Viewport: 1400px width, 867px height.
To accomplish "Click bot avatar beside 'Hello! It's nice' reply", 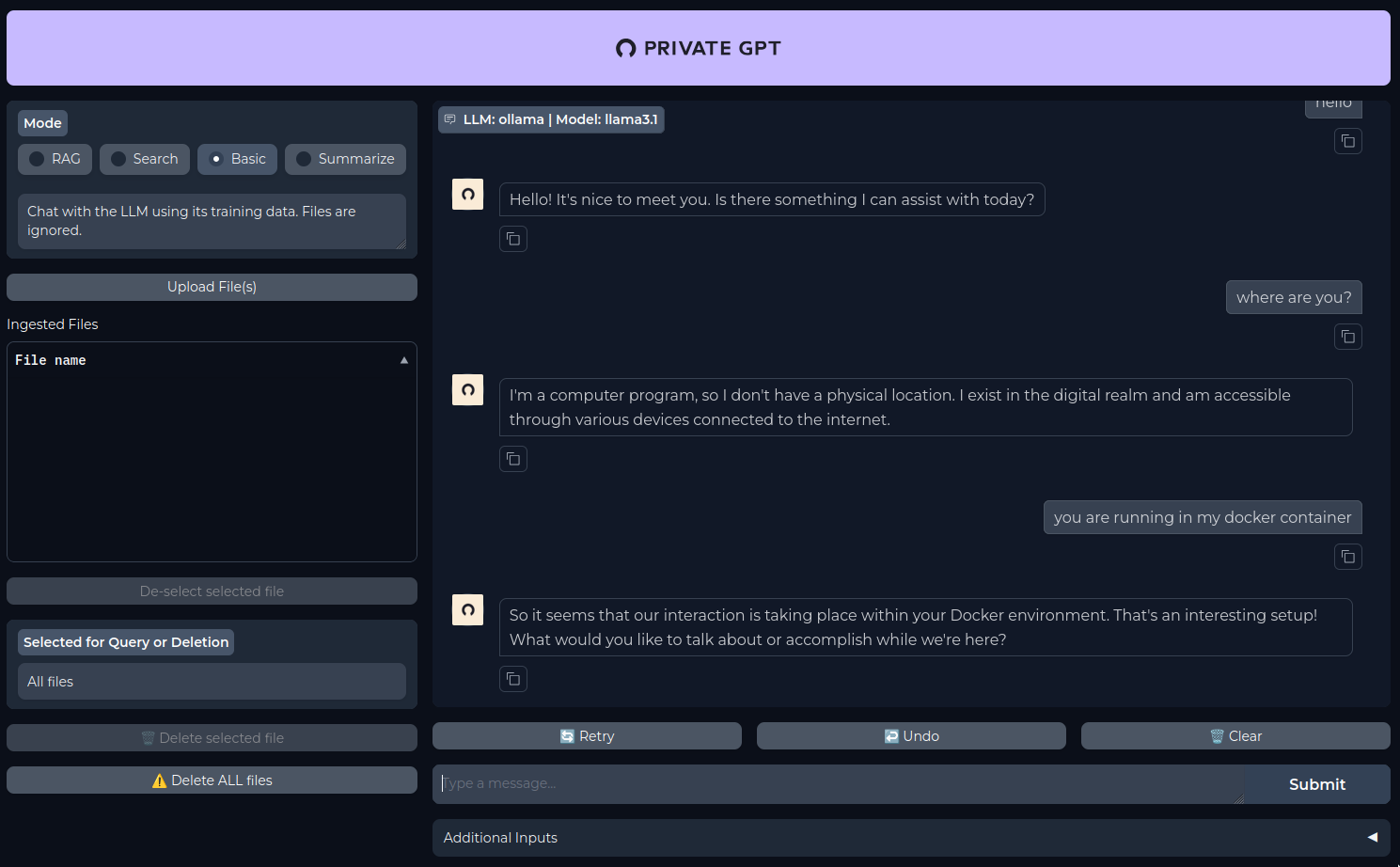I will [467, 195].
